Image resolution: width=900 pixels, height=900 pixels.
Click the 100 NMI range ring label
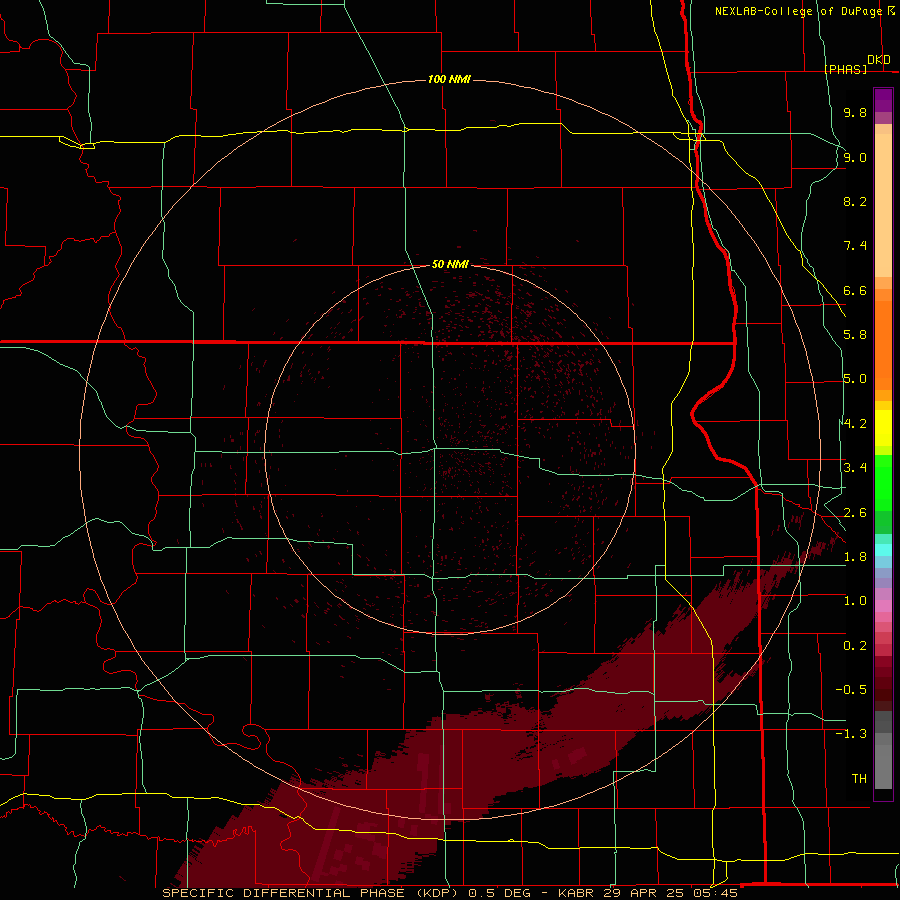pos(449,79)
